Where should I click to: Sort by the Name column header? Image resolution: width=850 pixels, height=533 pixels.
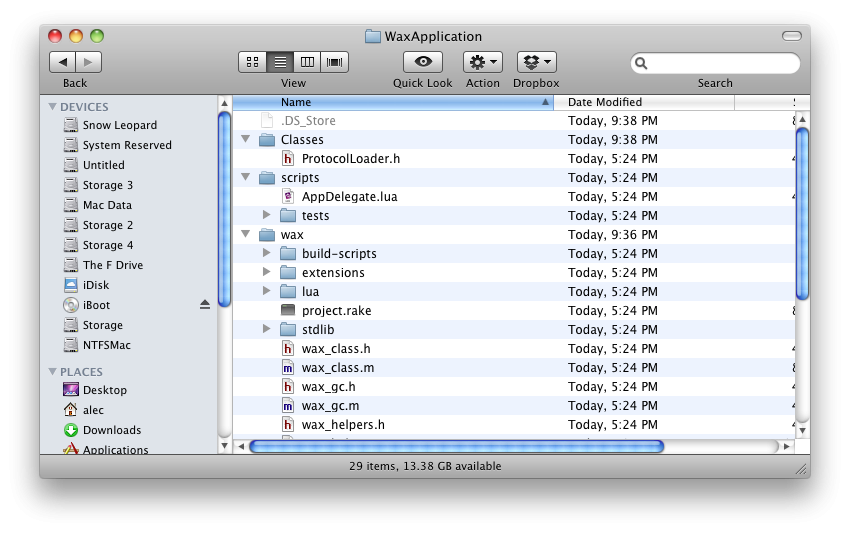click(393, 102)
